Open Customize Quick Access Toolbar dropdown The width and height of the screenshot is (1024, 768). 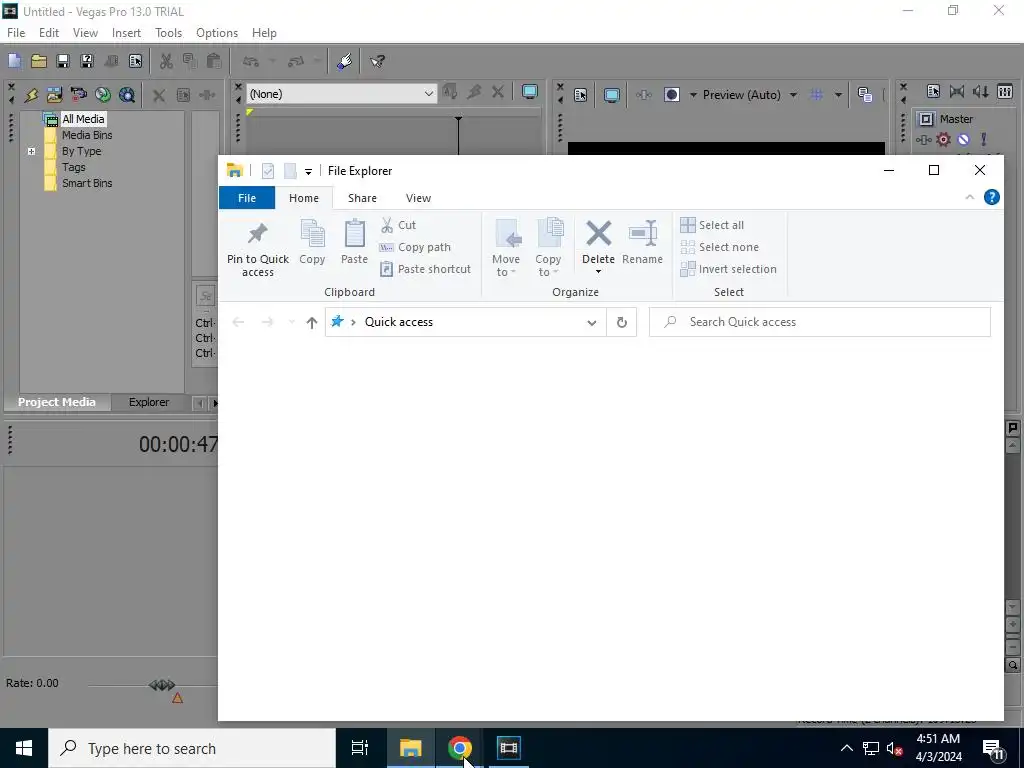point(308,172)
